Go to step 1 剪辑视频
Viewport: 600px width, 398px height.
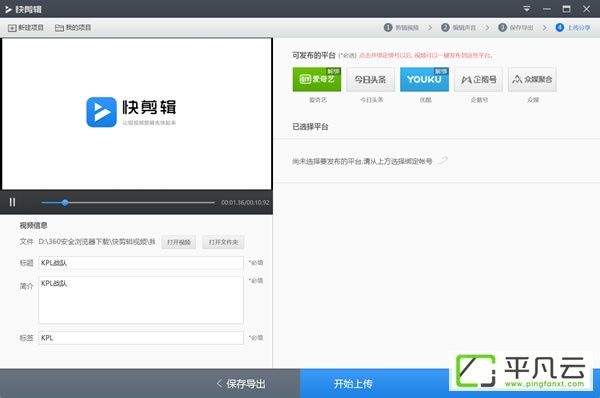(401, 28)
